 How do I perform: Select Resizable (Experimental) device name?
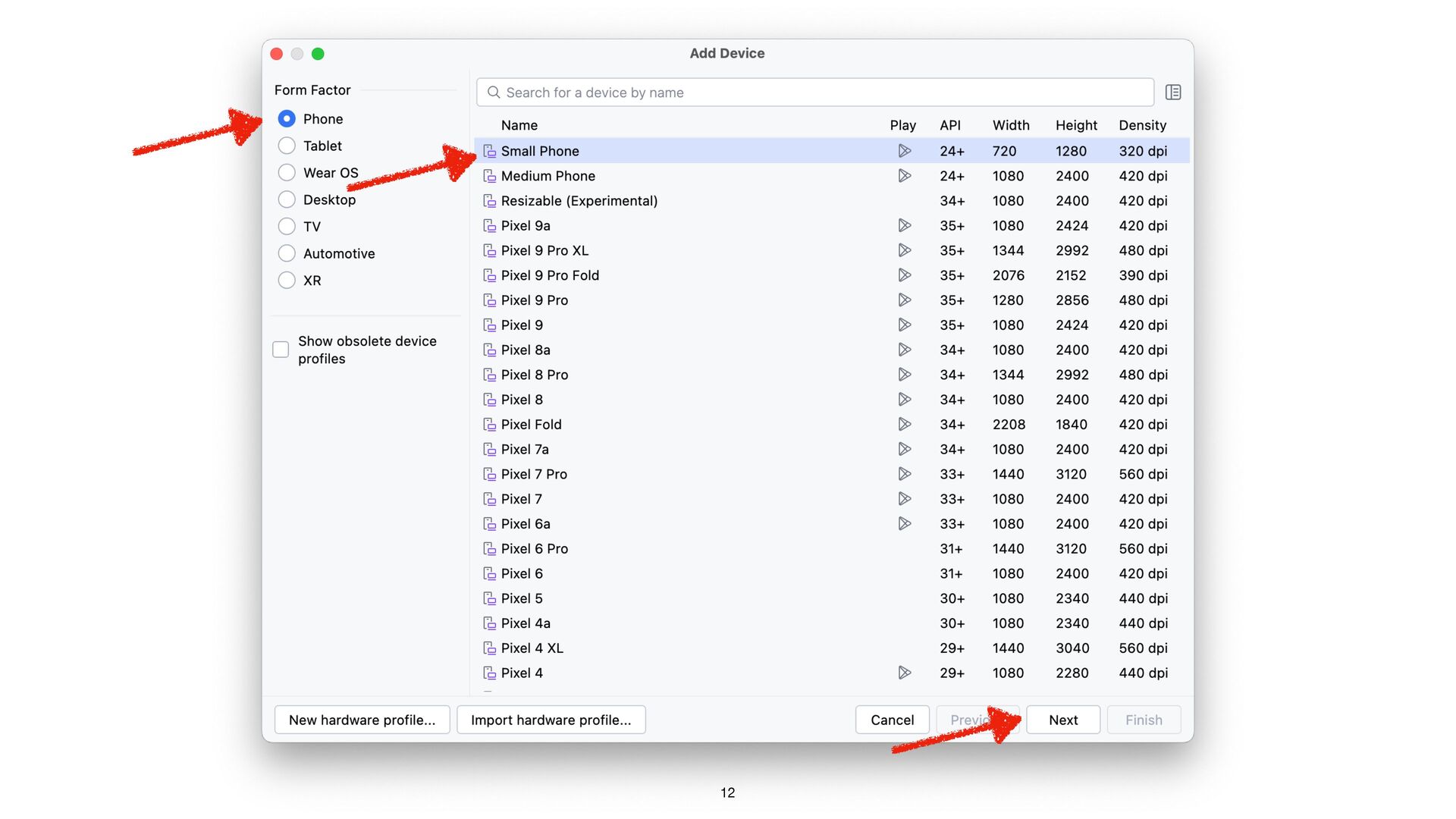coord(579,201)
